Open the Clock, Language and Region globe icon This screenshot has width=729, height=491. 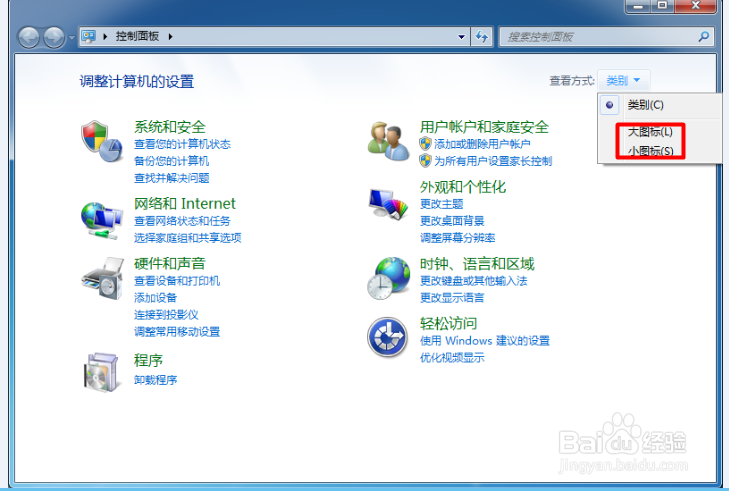tap(389, 279)
